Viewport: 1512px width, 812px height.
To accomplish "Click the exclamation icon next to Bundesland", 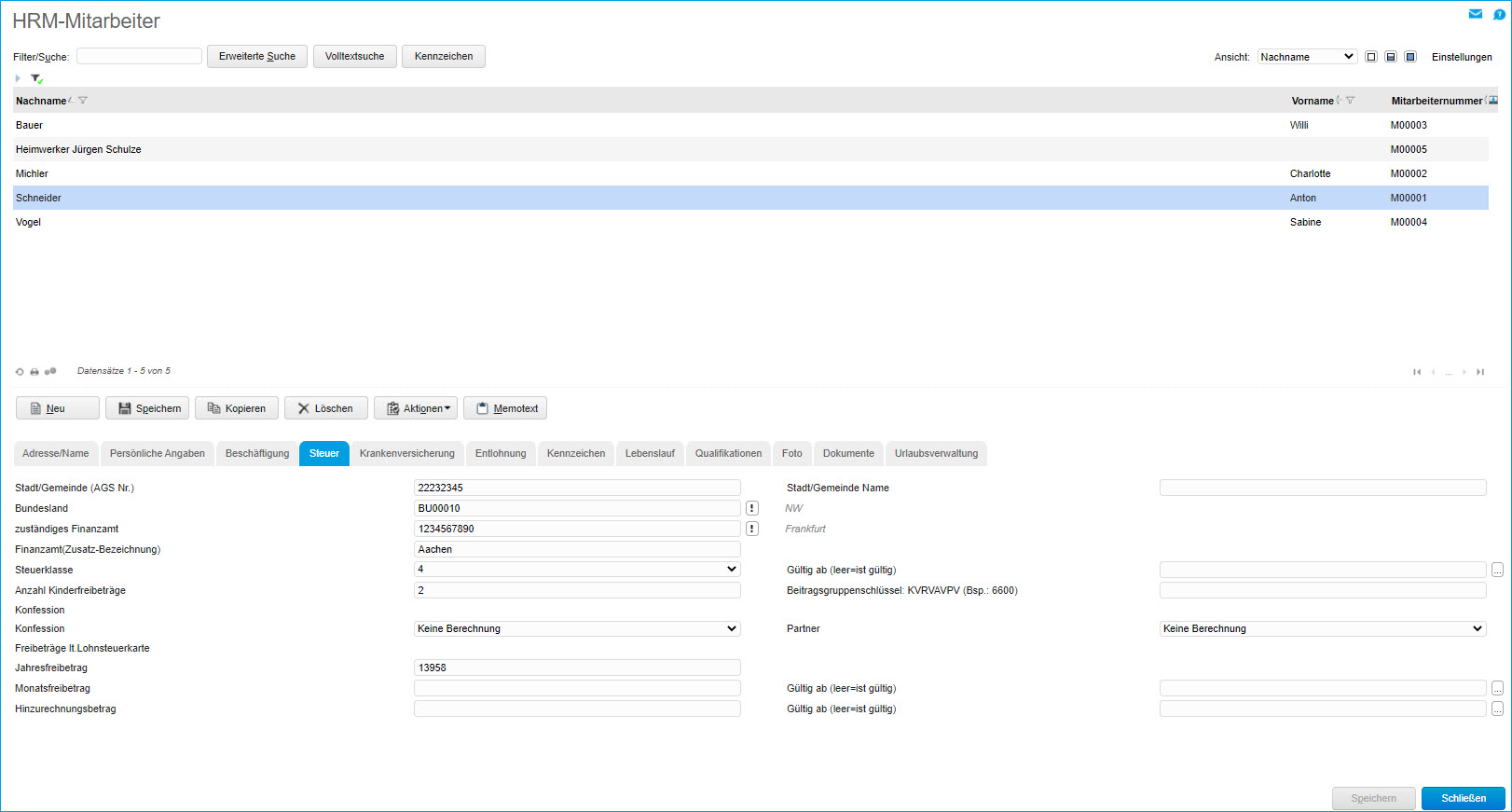I will click(x=752, y=508).
